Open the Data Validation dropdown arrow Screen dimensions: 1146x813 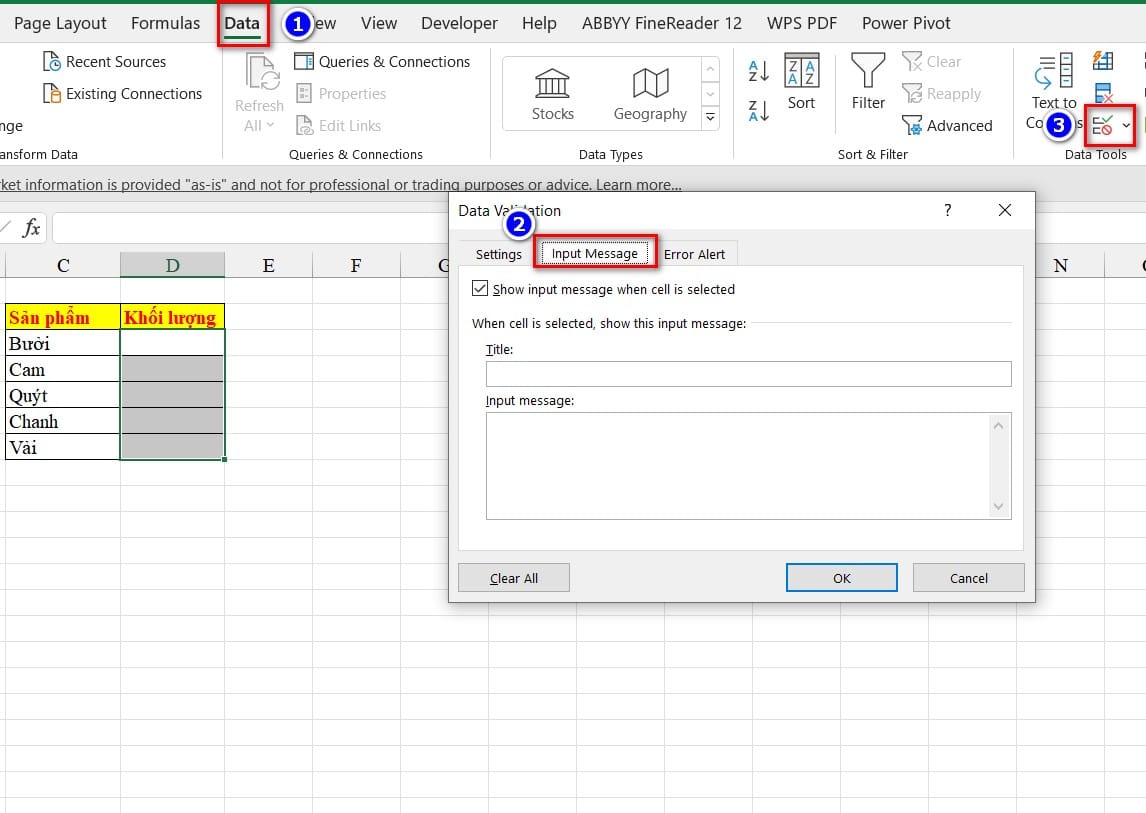1127,124
